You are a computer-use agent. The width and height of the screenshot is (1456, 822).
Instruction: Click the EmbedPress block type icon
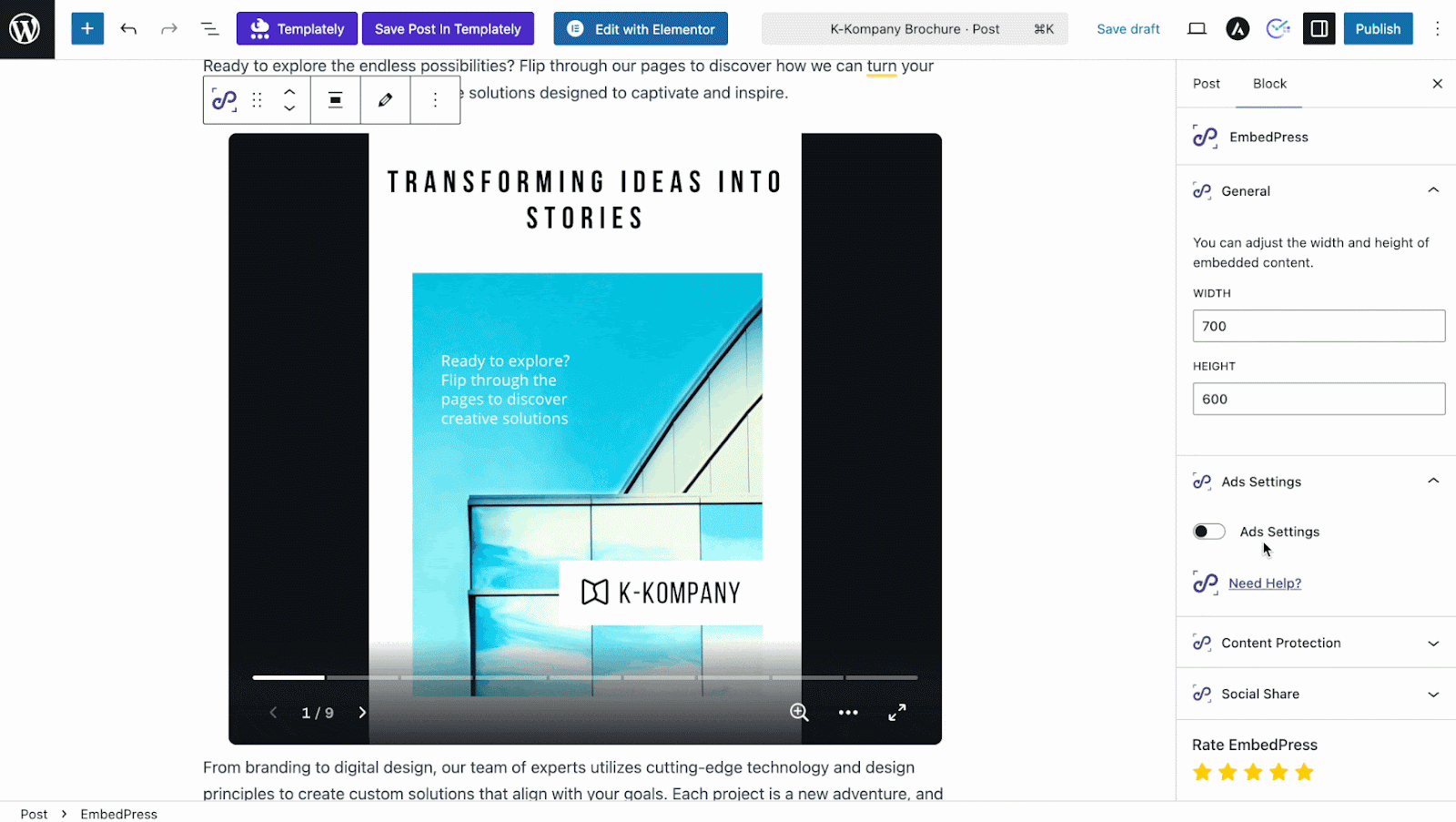pyautogui.click(x=224, y=100)
